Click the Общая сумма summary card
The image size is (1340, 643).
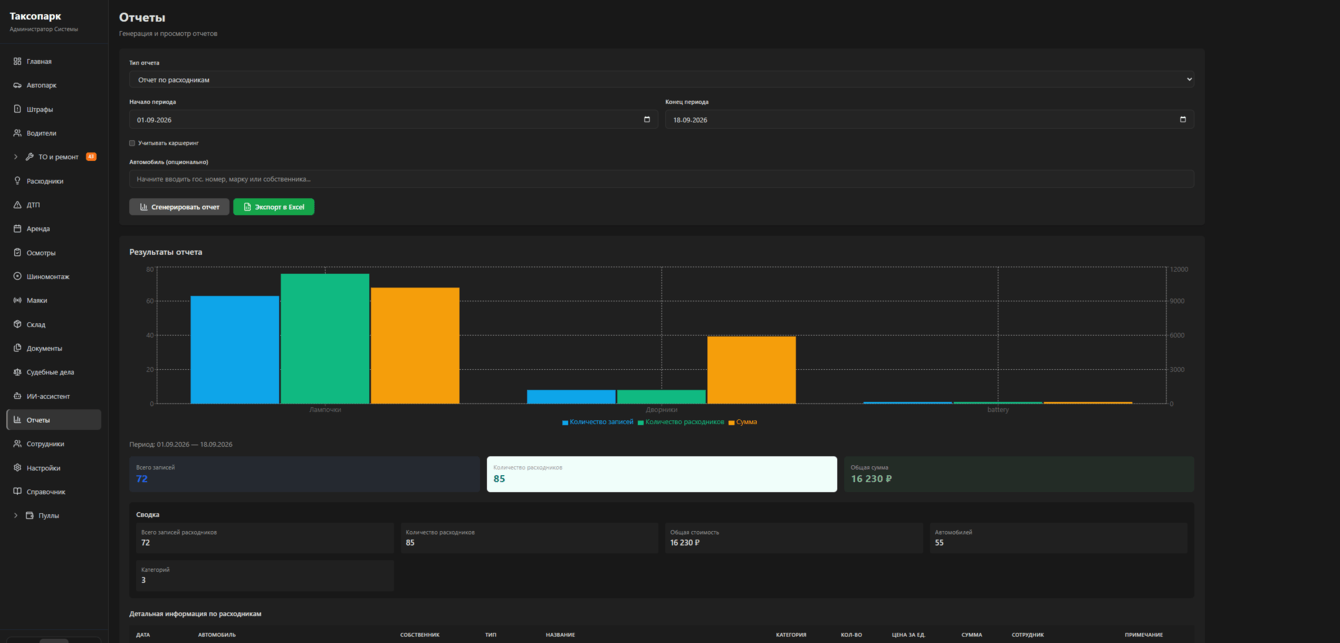click(1019, 474)
